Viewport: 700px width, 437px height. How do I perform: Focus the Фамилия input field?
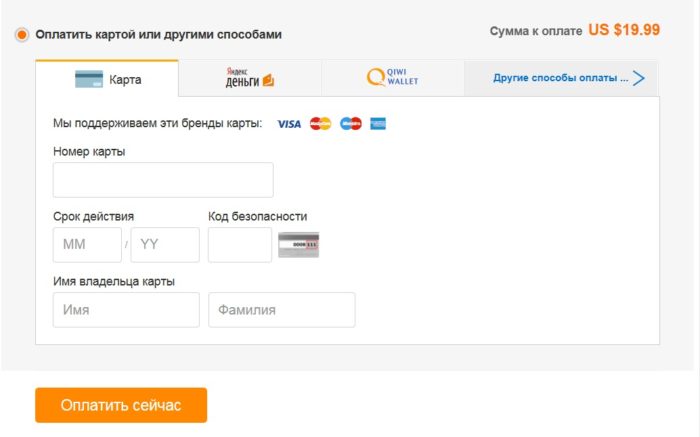pyautogui.click(x=282, y=310)
